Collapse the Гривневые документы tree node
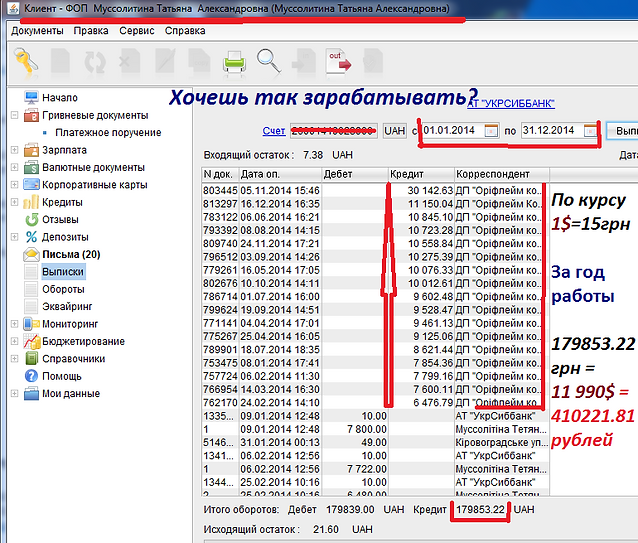638x543 pixels. pyautogui.click(x=14, y=116)
